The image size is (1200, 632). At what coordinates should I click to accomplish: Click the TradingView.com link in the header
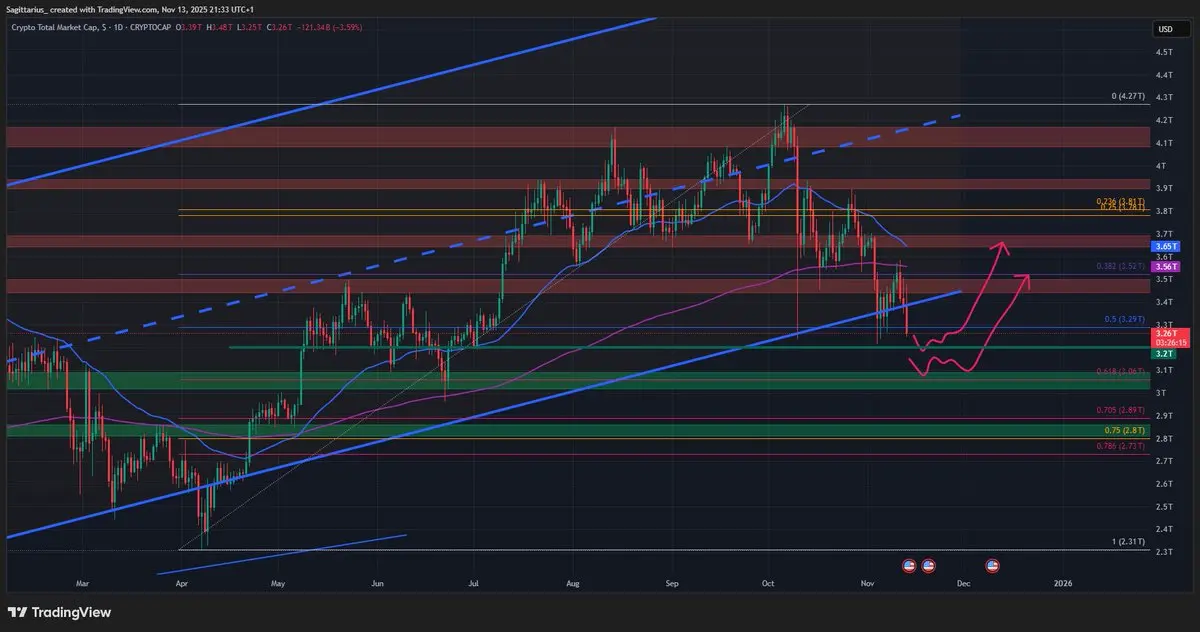pos(125,8)
